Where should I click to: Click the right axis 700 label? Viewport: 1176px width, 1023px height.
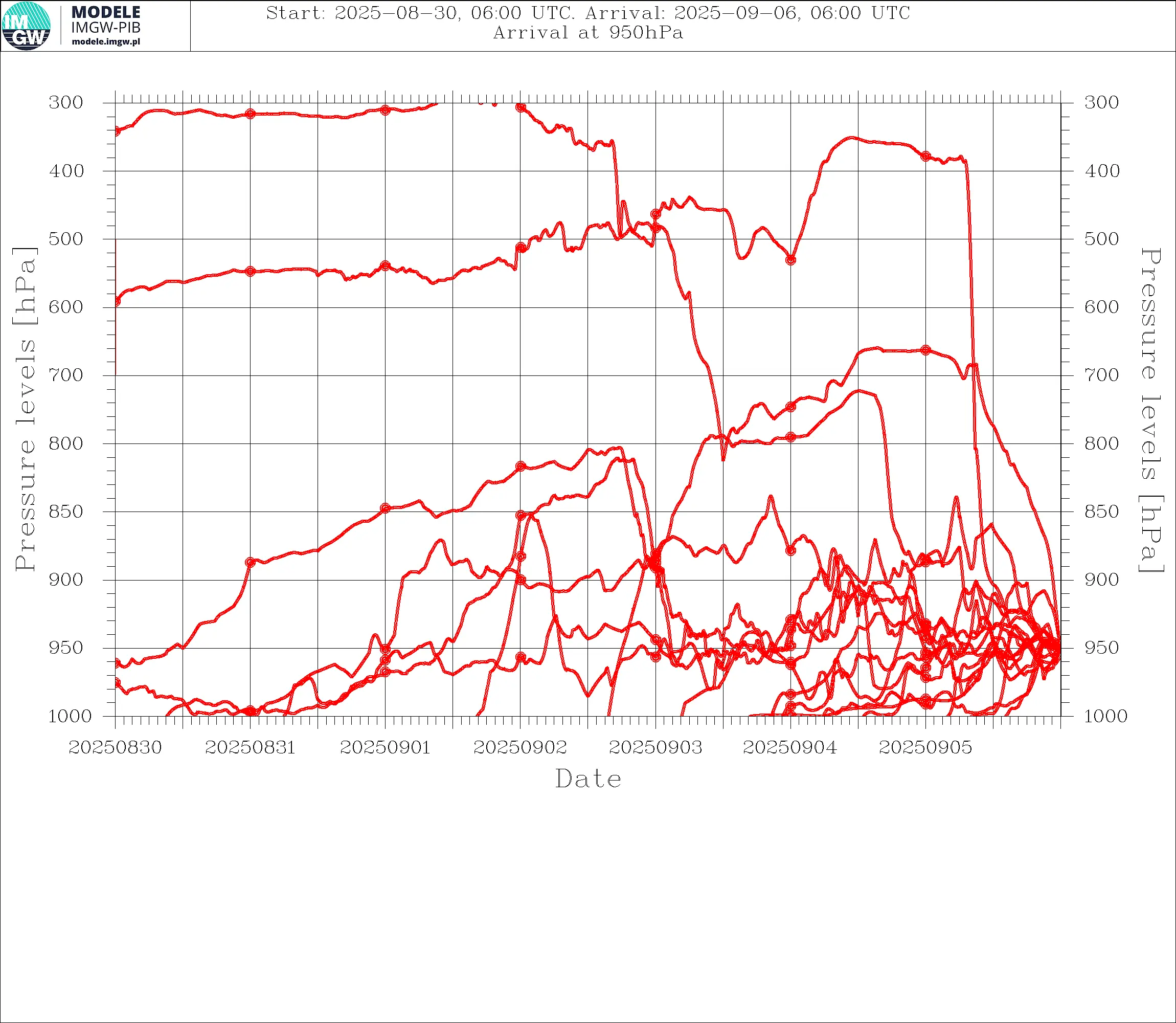click(x=1102, y=375)
